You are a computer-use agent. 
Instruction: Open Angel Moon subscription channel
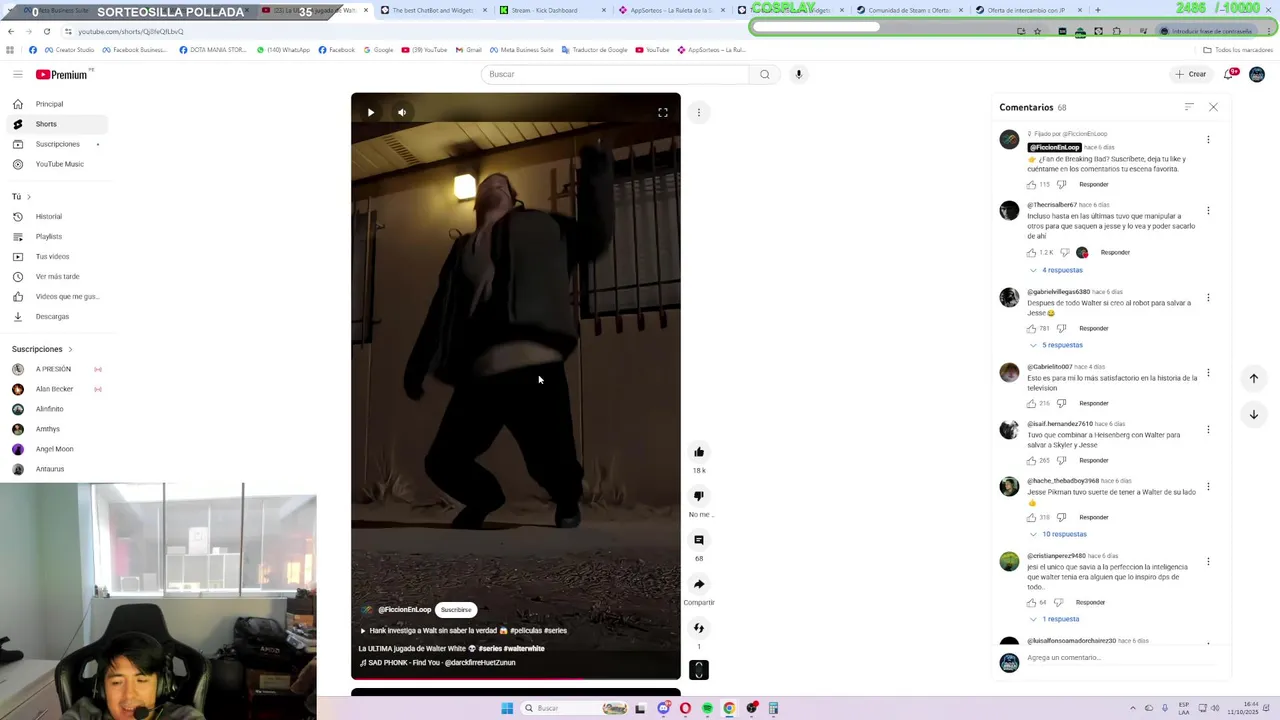(55, 449)
